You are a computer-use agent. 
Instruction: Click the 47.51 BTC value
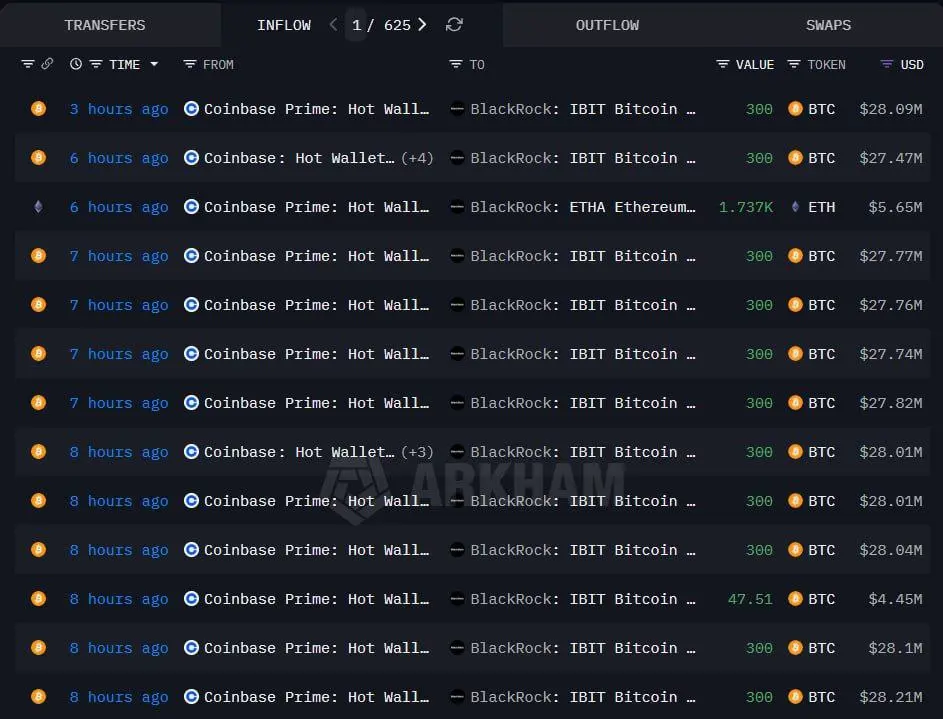point(750,599)
